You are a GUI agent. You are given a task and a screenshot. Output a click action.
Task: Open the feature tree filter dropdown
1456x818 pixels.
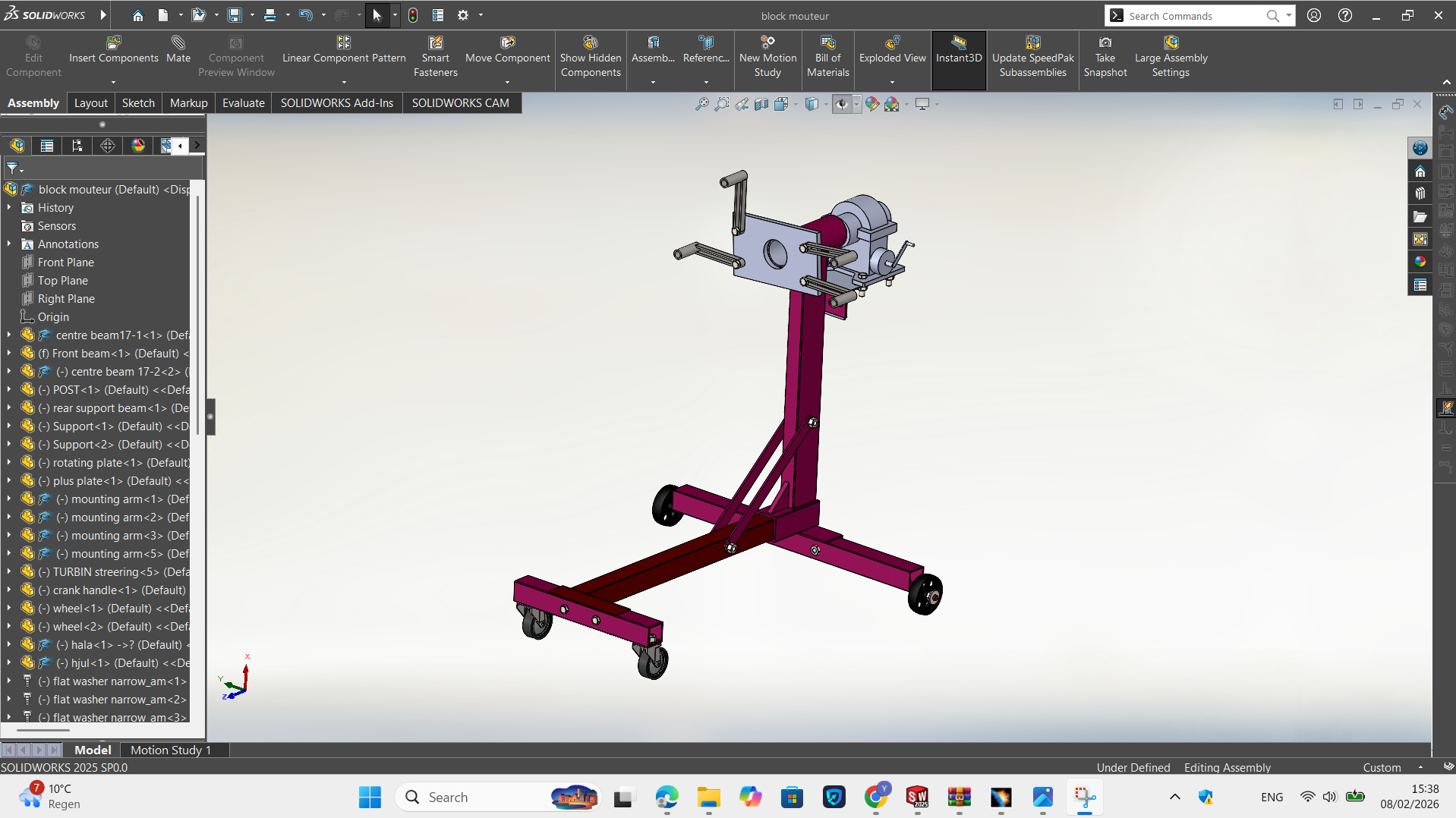pos(14,168)
